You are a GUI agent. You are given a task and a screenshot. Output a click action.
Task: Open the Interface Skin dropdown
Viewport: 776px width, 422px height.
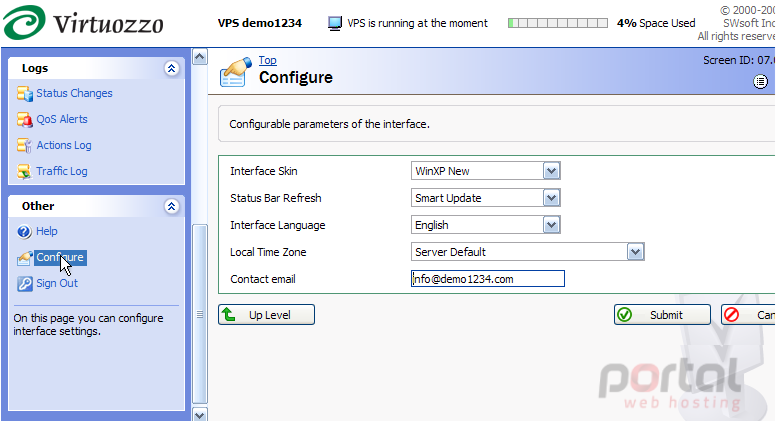pyautogui.click(x=485, y=171)
